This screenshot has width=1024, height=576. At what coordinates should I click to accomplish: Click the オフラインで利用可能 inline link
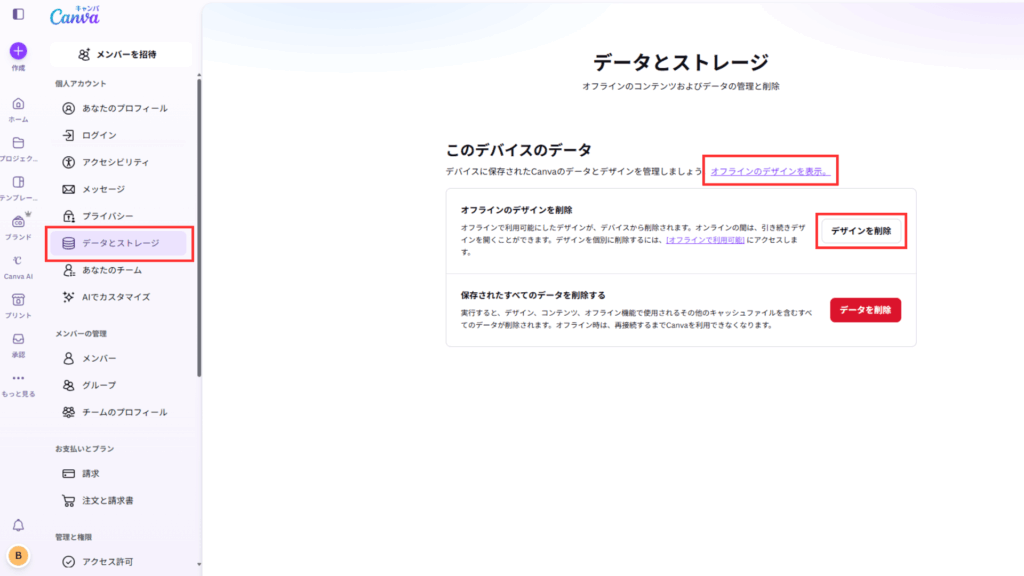(705, 241)
